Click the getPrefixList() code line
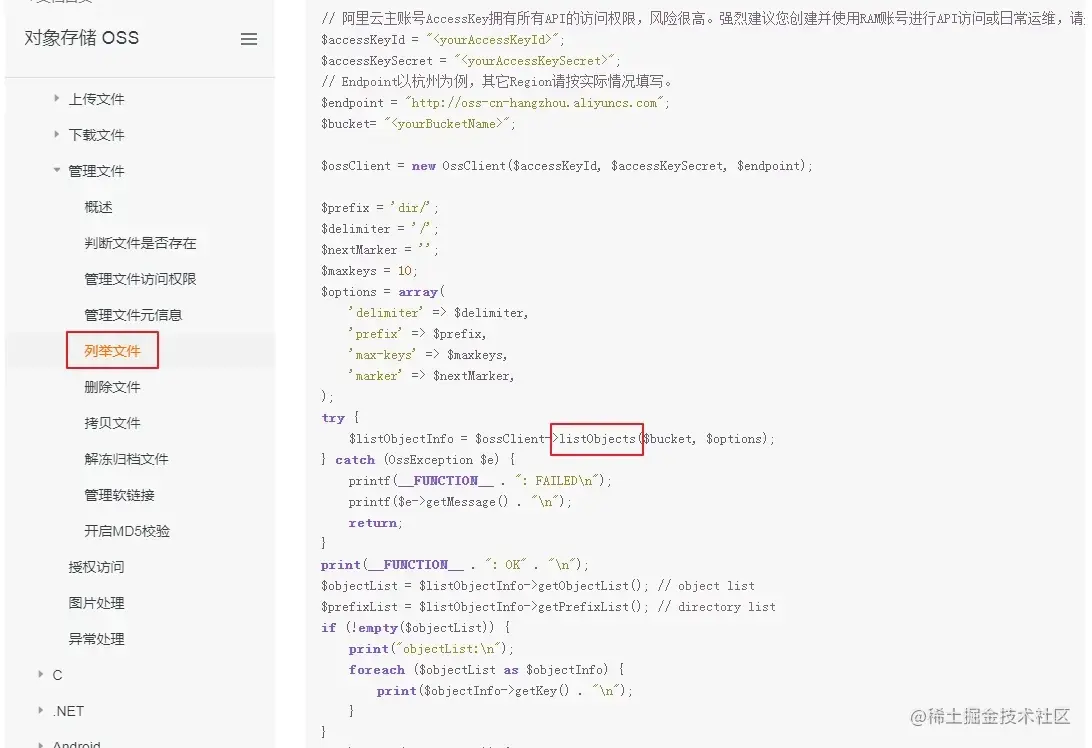The height and width of the screenshot is (748, 1092). click(548, 607)
